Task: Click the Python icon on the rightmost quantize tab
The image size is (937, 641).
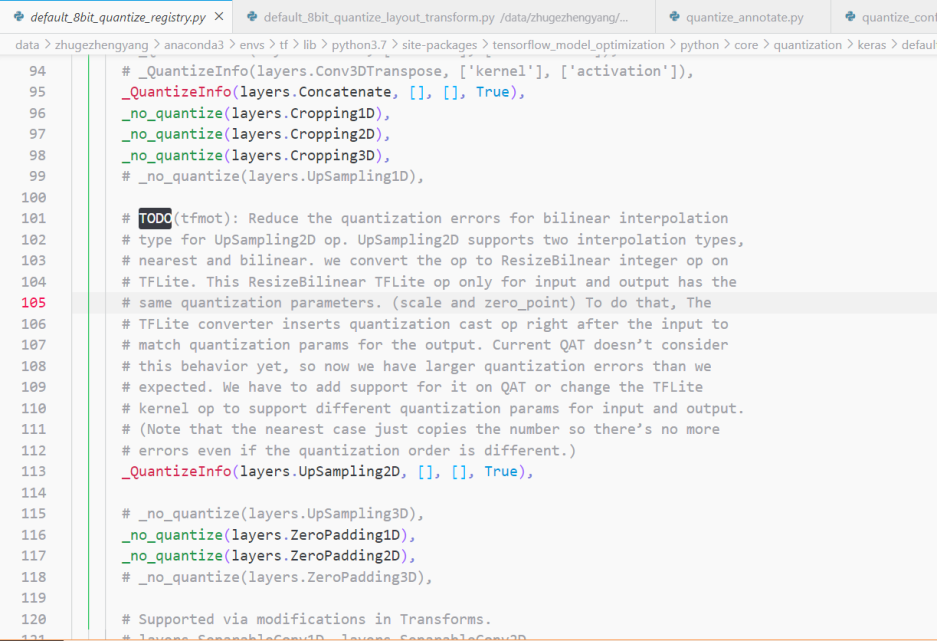Action: point(848,16)
